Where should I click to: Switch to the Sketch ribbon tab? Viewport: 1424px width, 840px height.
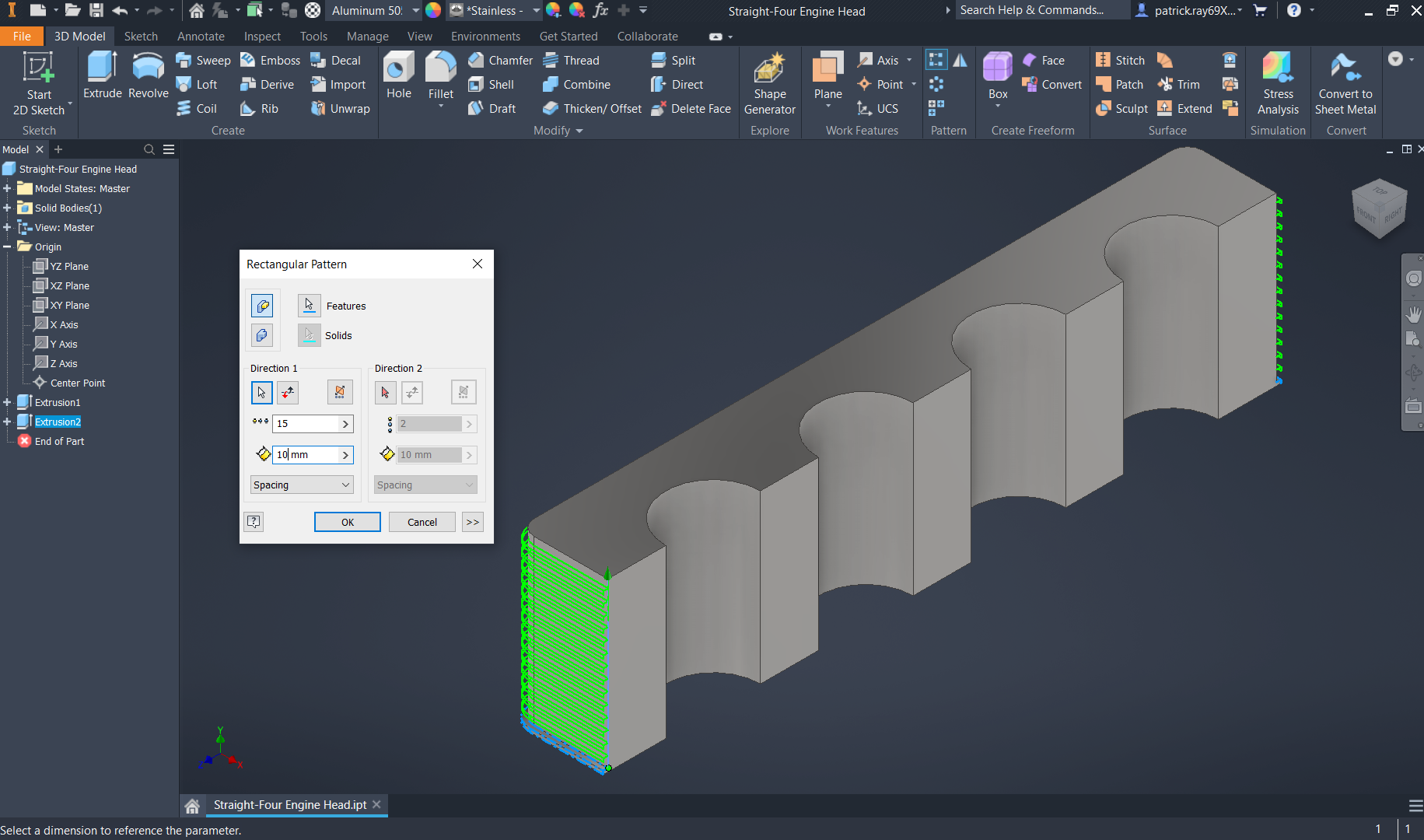[141, 37]
